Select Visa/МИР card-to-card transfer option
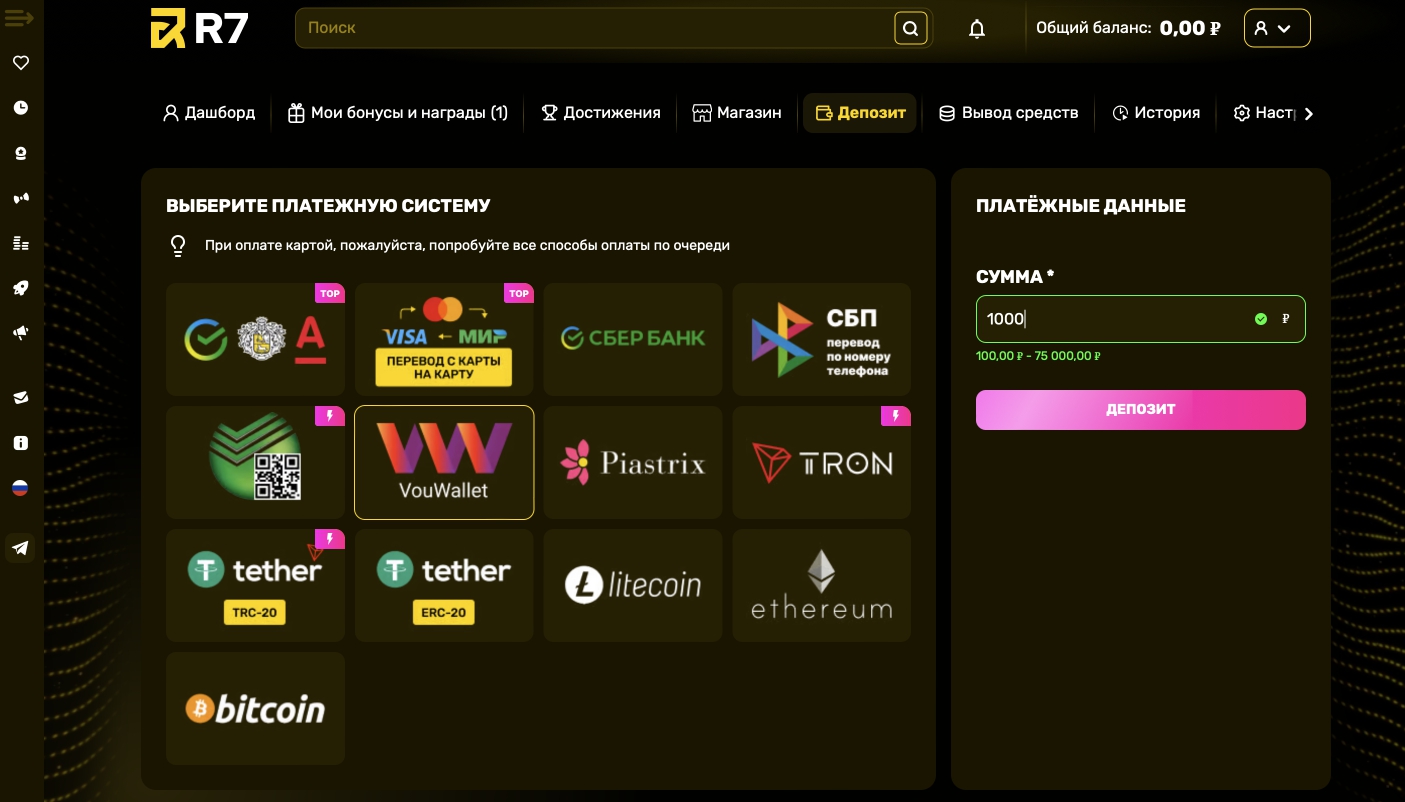The height and width of the screenshot is (802, 1405). [444, 339]
